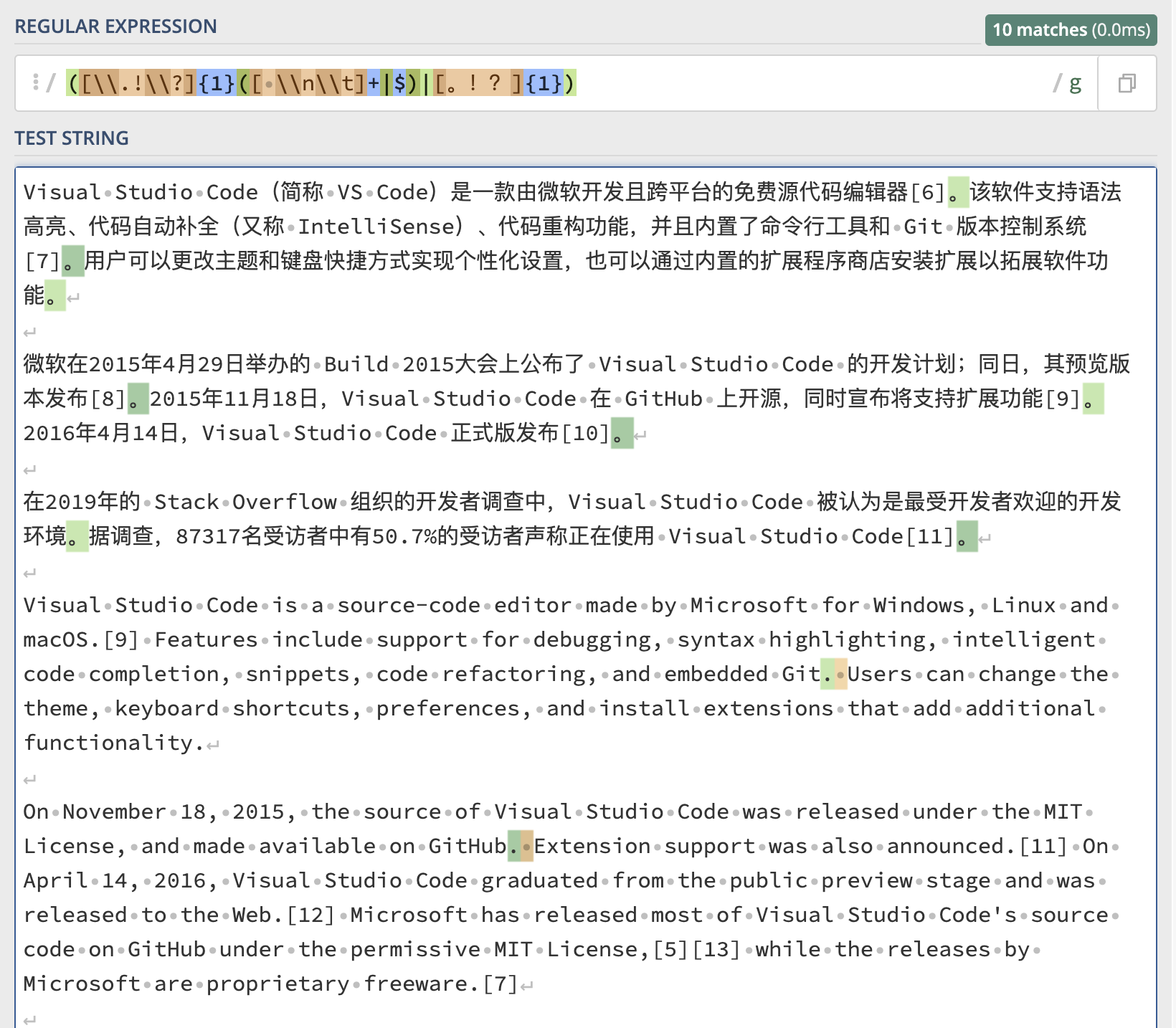Click the text 'Stack' in the third paragraph
The height and width of the screenshot is (1028, 1176).
coord(186,502)
